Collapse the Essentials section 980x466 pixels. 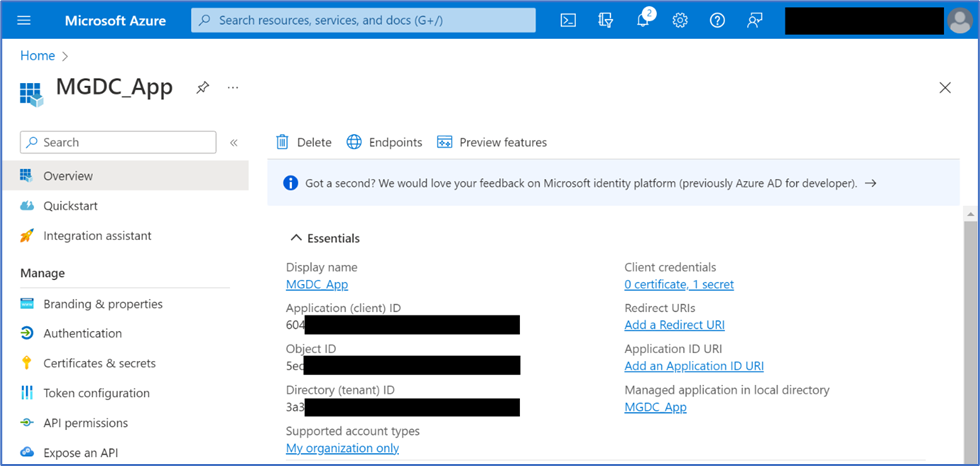coord(325,239)
